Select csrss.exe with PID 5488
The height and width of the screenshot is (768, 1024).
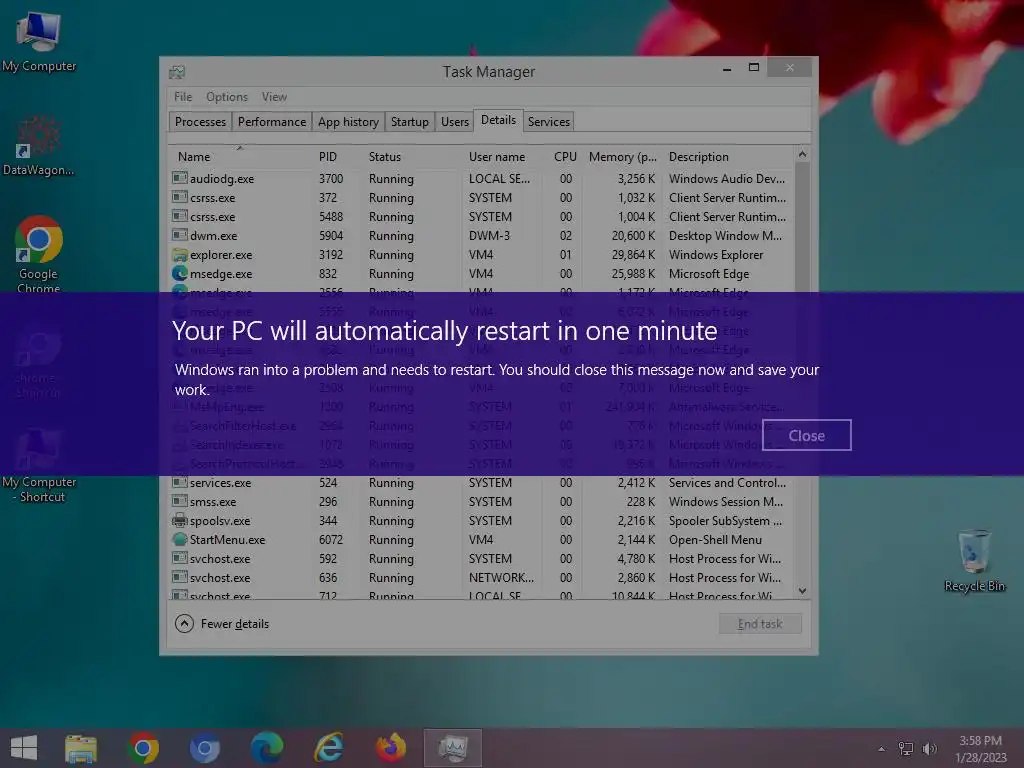point(482,216)
